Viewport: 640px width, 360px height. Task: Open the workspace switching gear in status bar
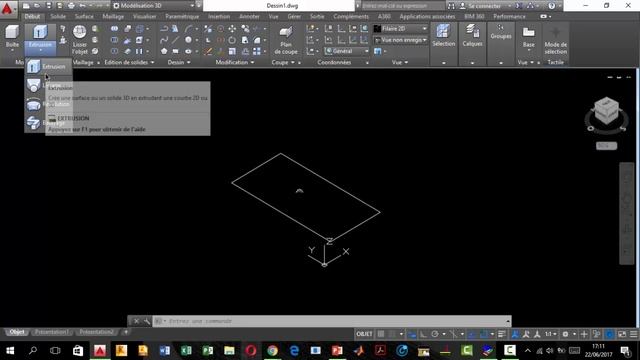pyautogui.click(x=565, y=334)
